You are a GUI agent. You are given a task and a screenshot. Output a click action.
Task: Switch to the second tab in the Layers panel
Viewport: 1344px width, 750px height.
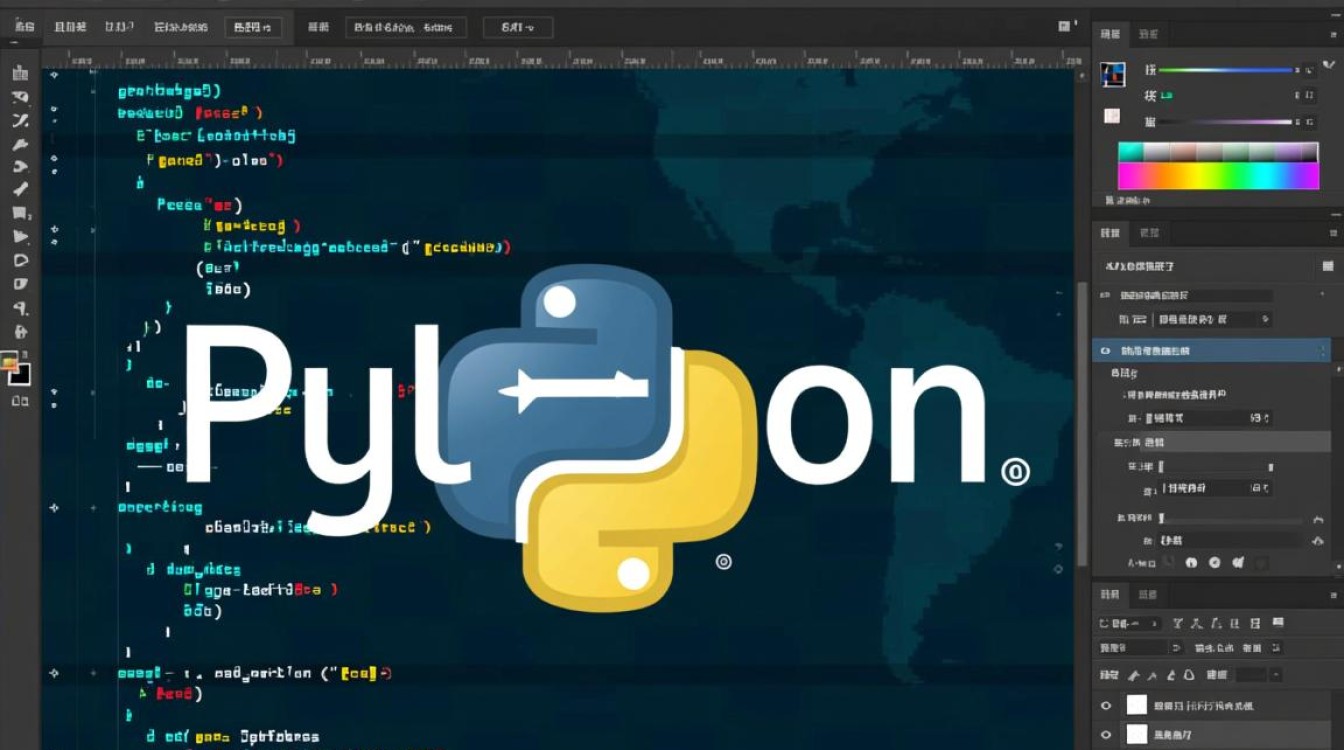coord(1148,595)
